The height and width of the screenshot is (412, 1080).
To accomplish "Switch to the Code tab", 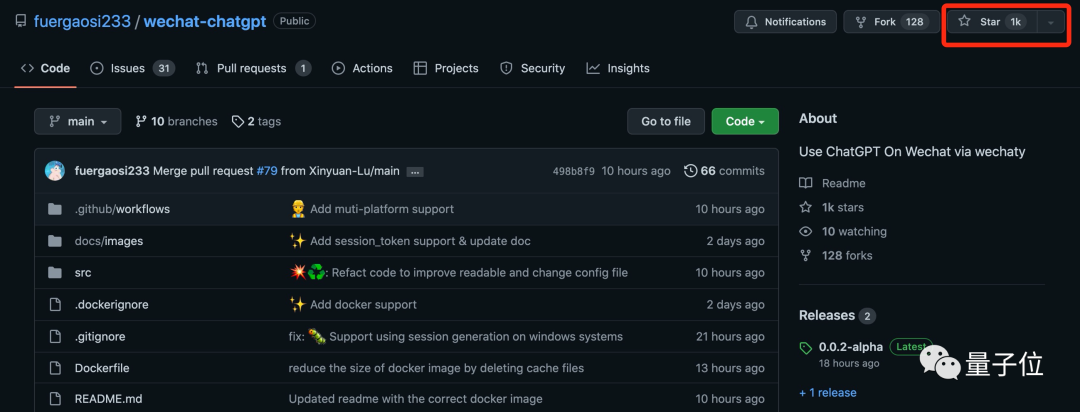I will pos(45,68).
